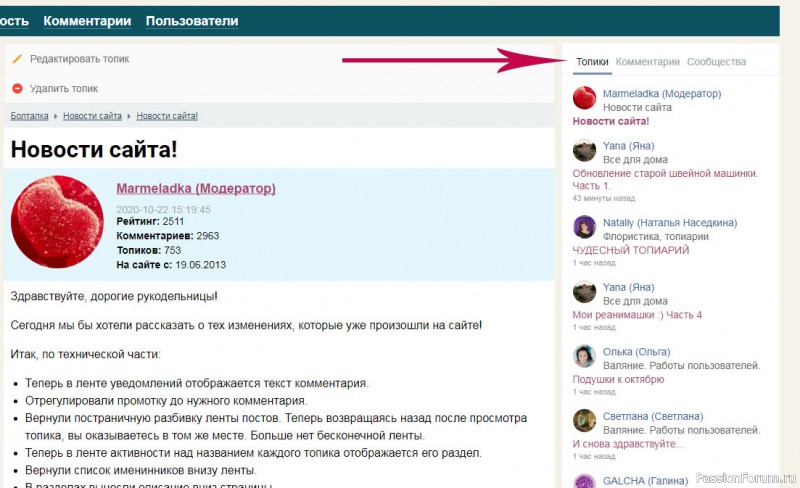
Task: Switch to the Сообщества sidebar tab
Action: coord(716,62)
